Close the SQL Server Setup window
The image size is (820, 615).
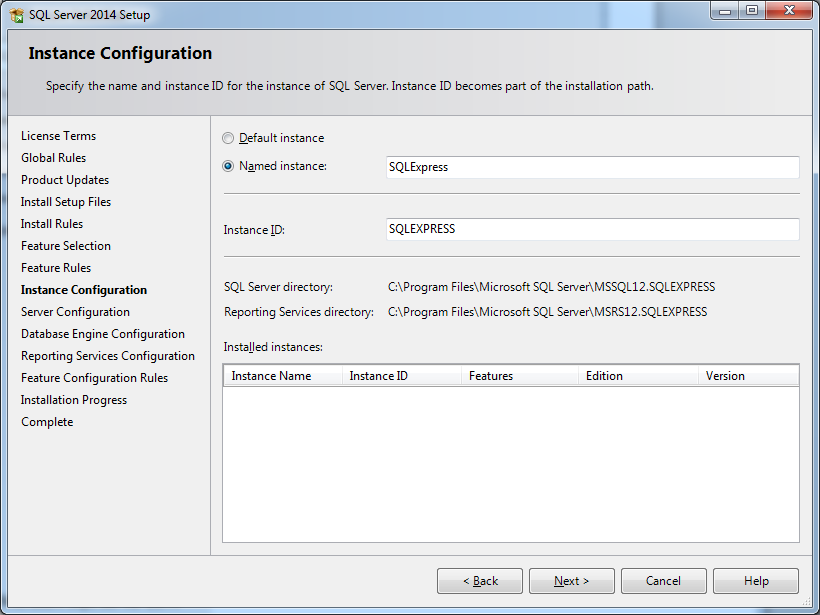coord(789,11)
